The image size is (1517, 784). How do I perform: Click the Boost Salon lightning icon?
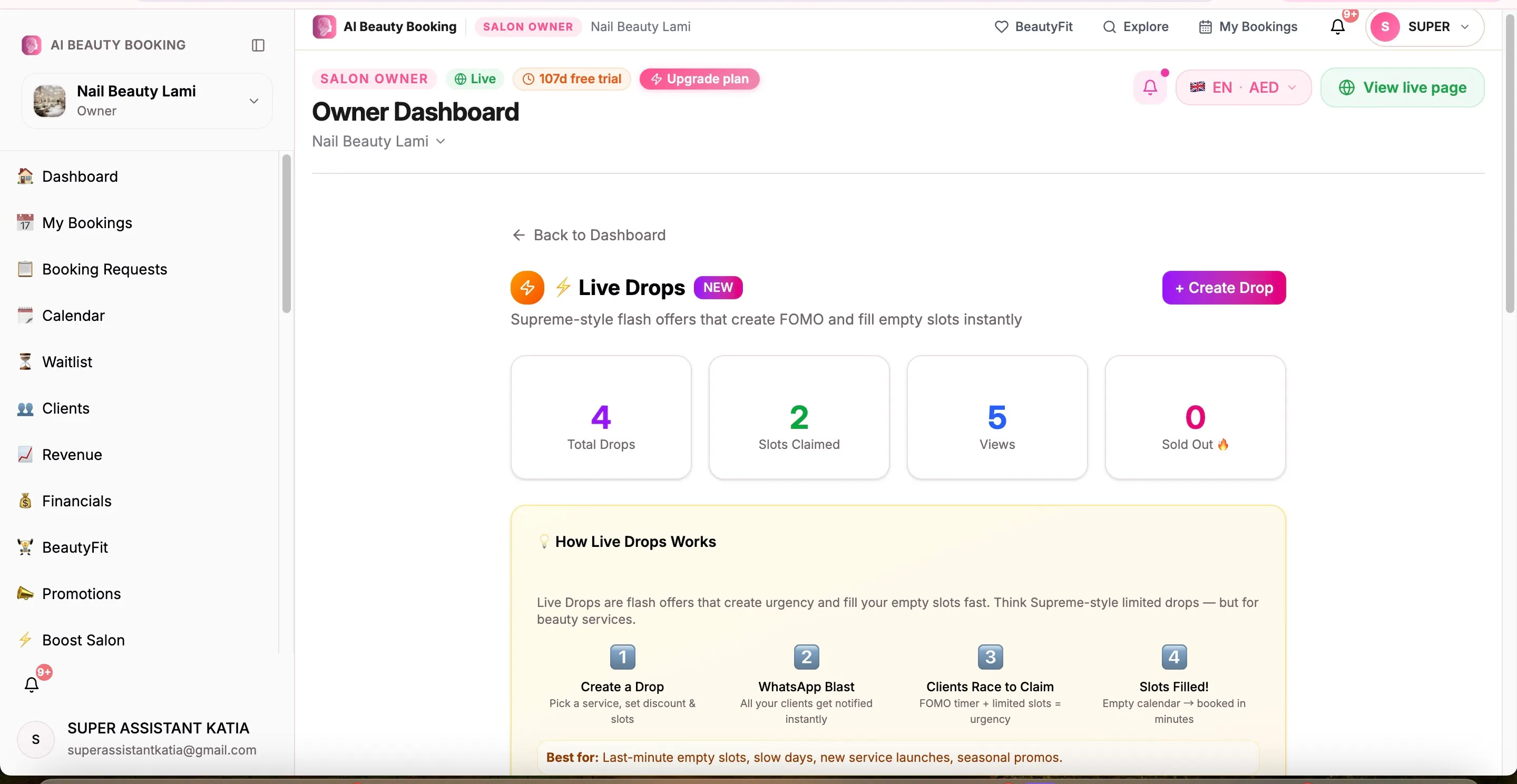[x=25, y=640]
